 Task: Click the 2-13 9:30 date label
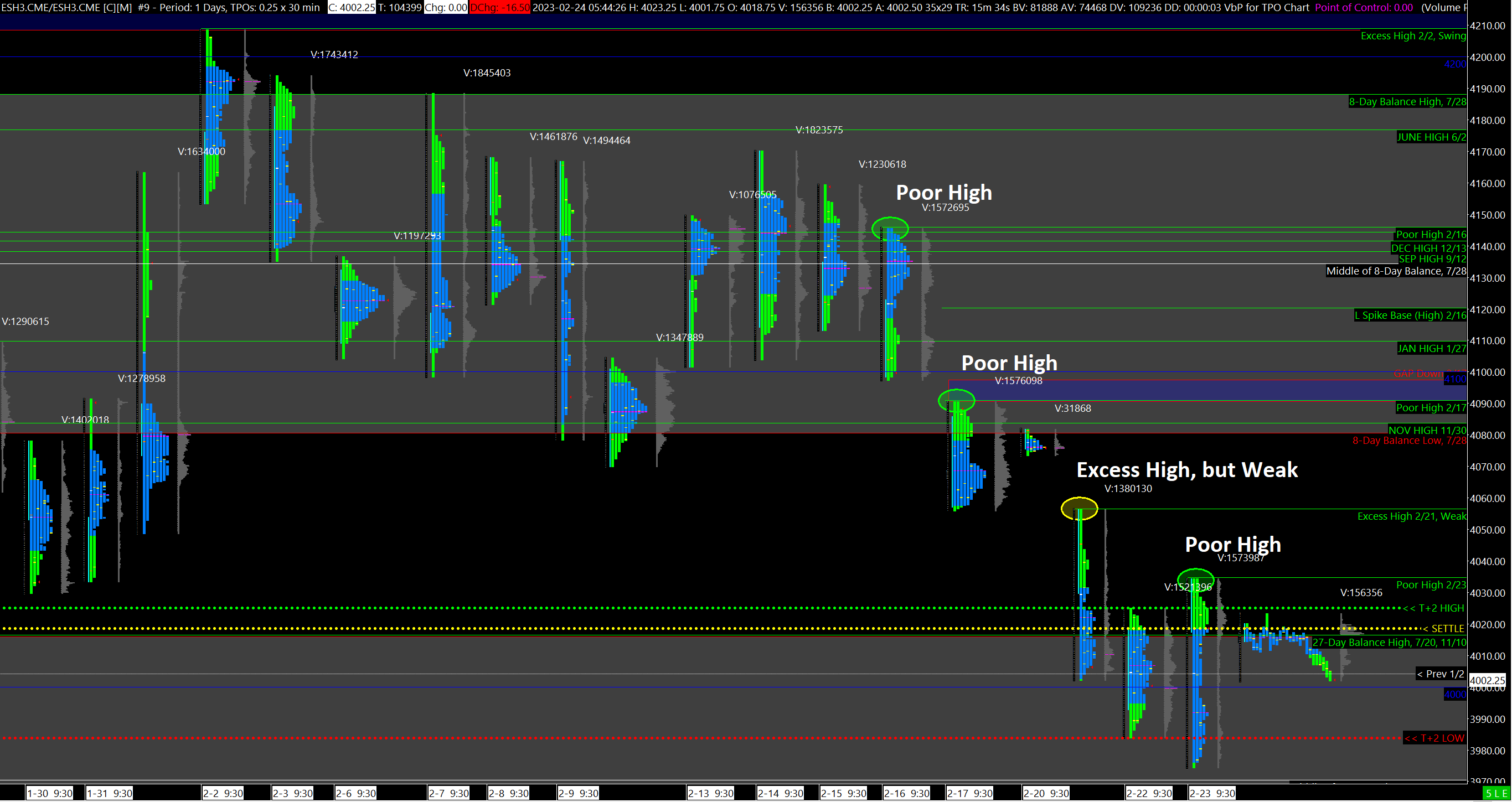coord(710,794)
